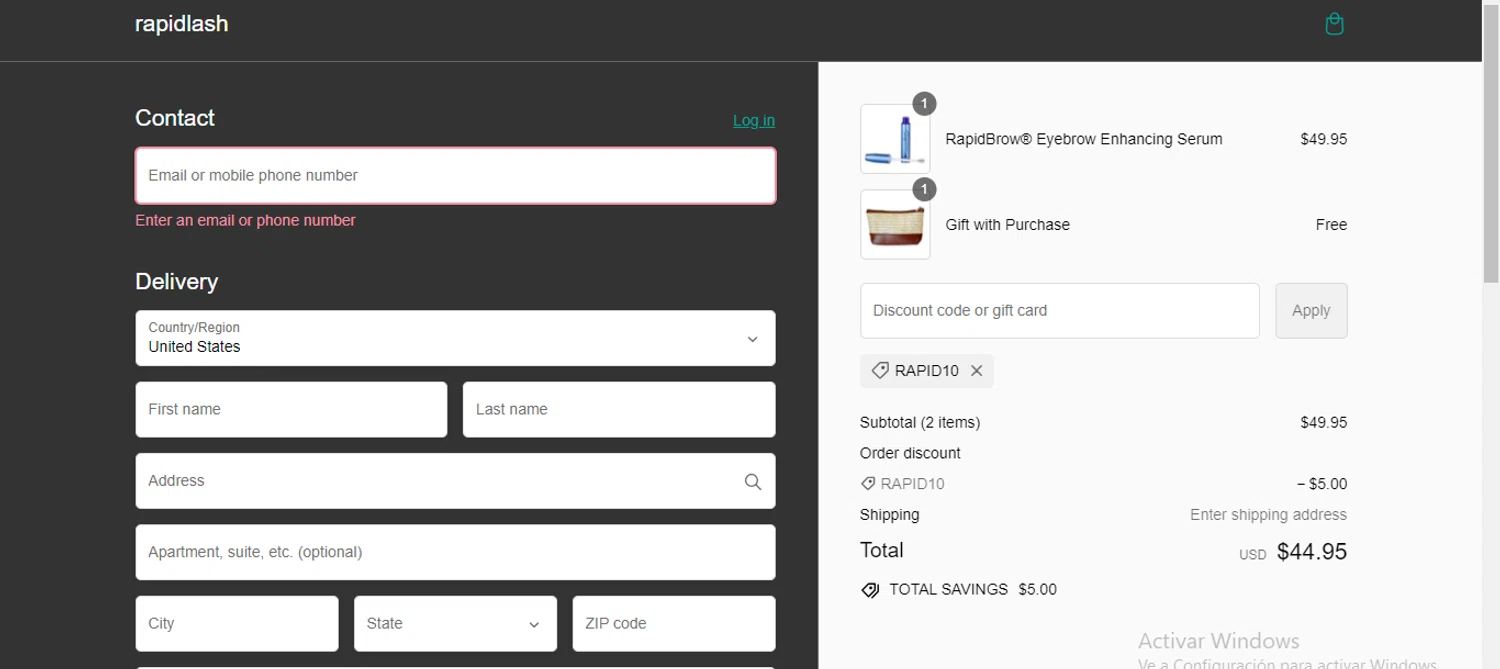Click the address search magnifier icon

(753, 482)
